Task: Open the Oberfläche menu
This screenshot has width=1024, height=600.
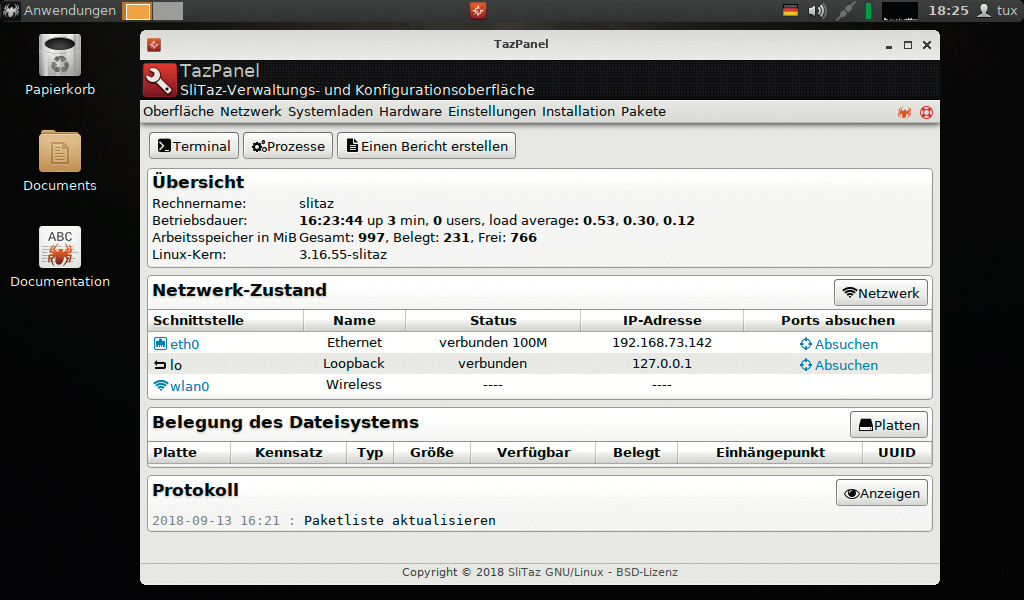Action: click(178, 112)
